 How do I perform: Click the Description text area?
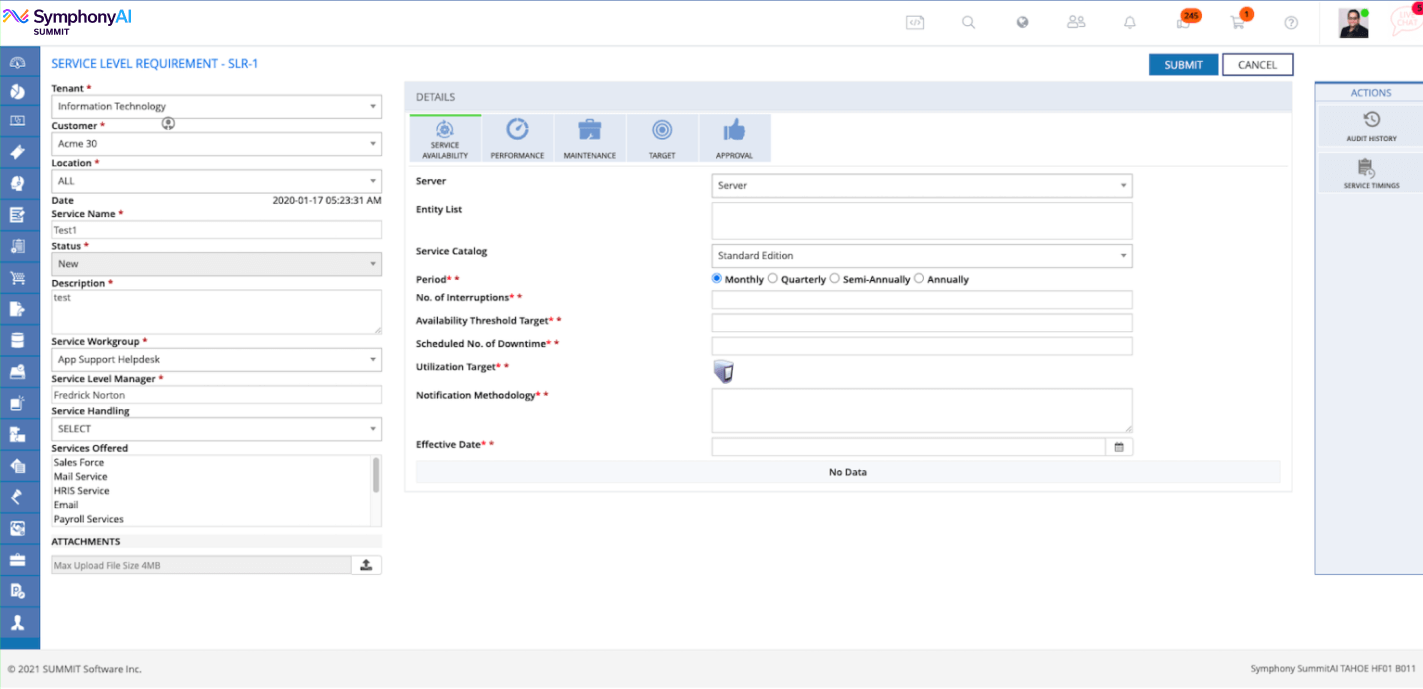(217, 312)
